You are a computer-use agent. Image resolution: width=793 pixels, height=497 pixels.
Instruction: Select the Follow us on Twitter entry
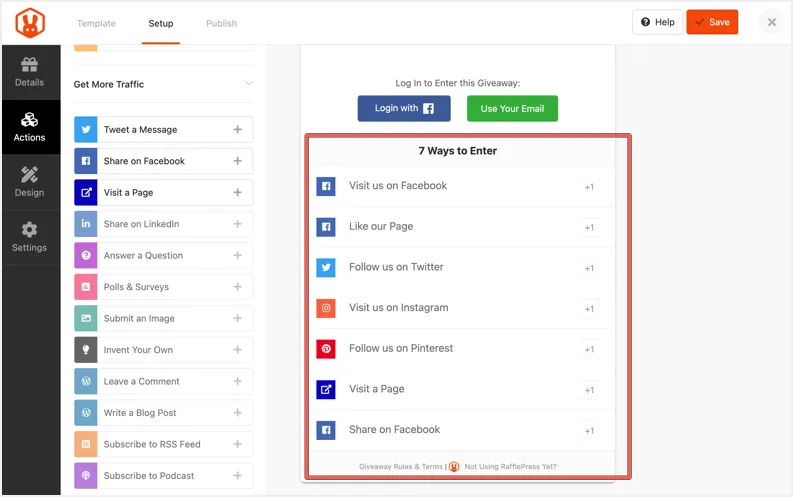pos(396,267)
